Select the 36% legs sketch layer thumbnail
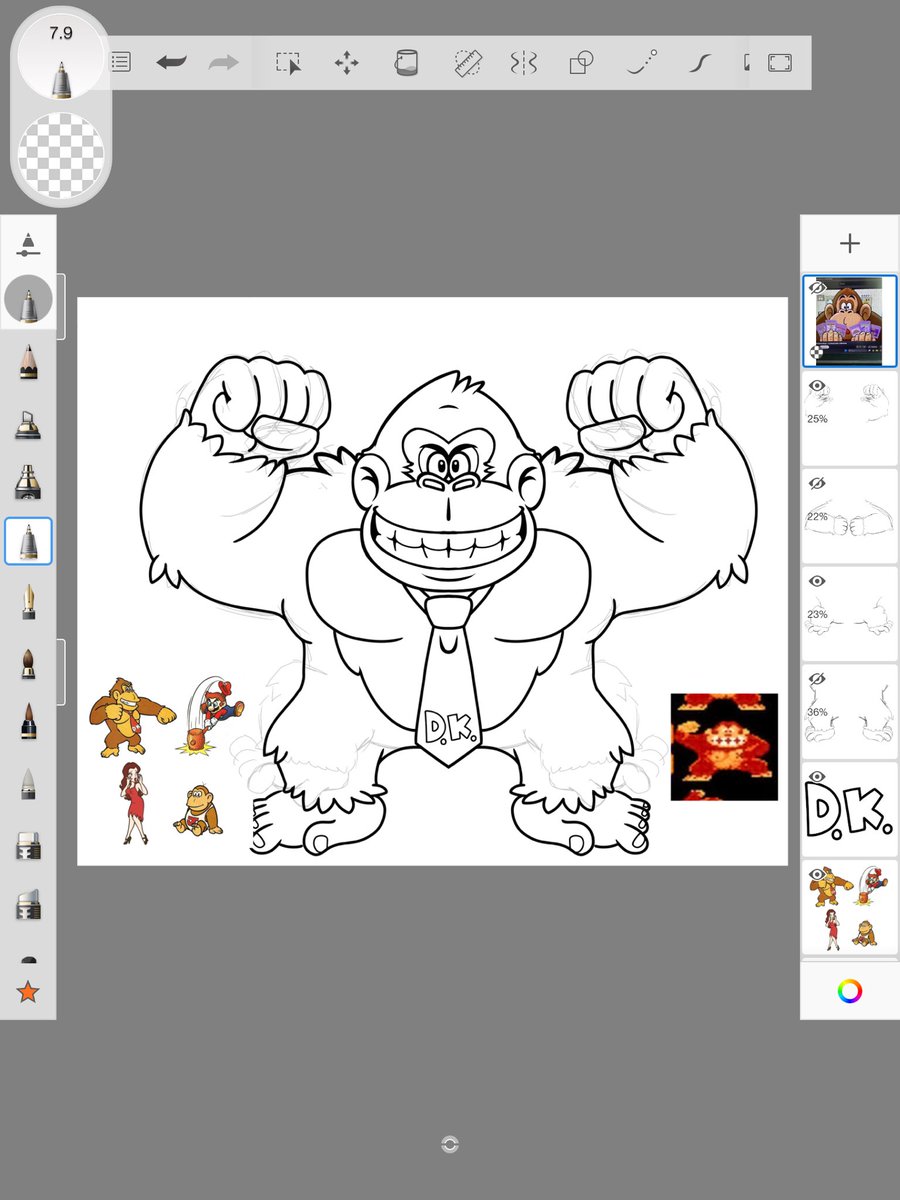This screenshot has width=900, height=1200. [x=850, y=711]
